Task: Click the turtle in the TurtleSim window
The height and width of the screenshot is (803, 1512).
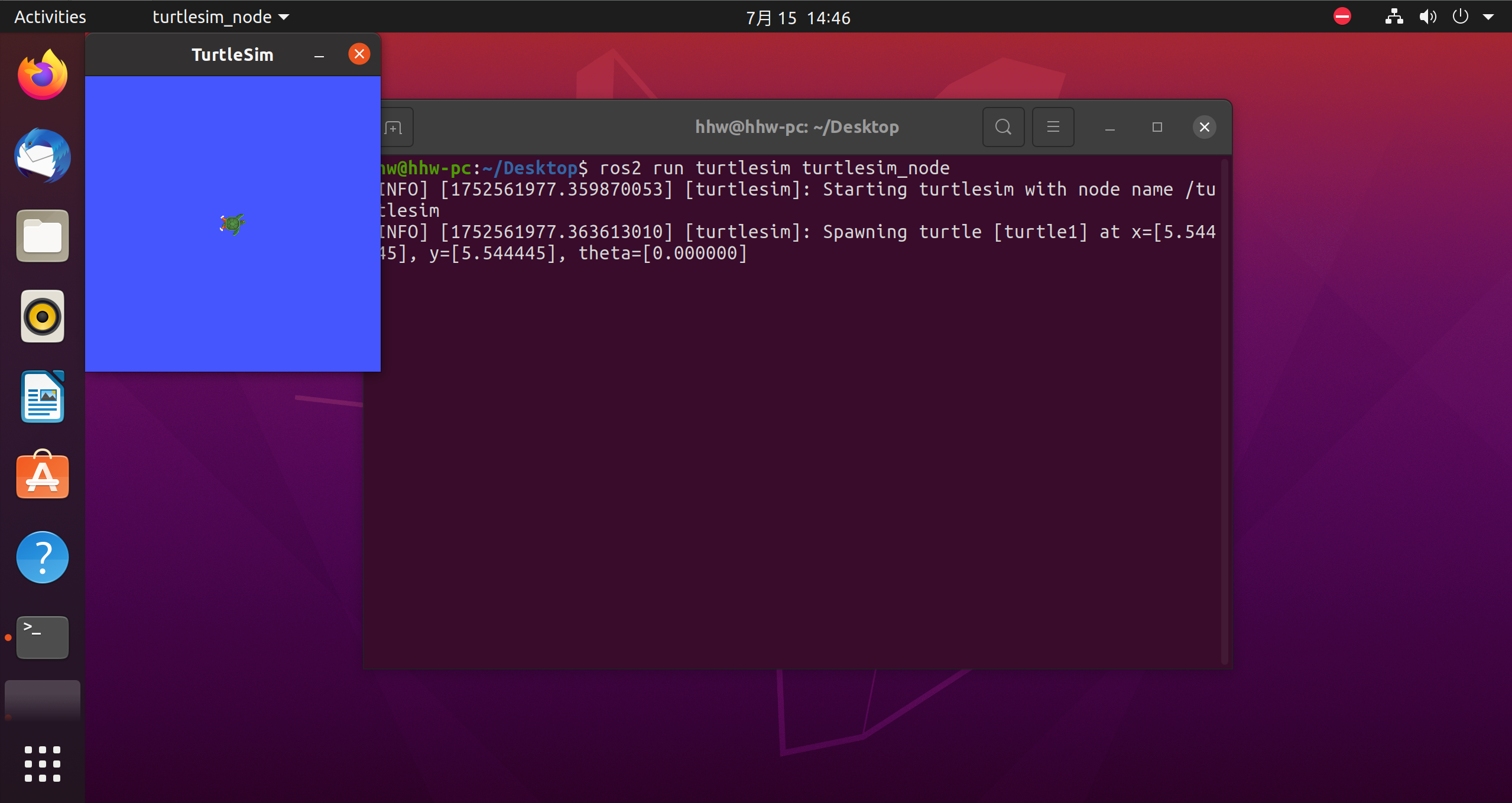Action: pos(232,224)
